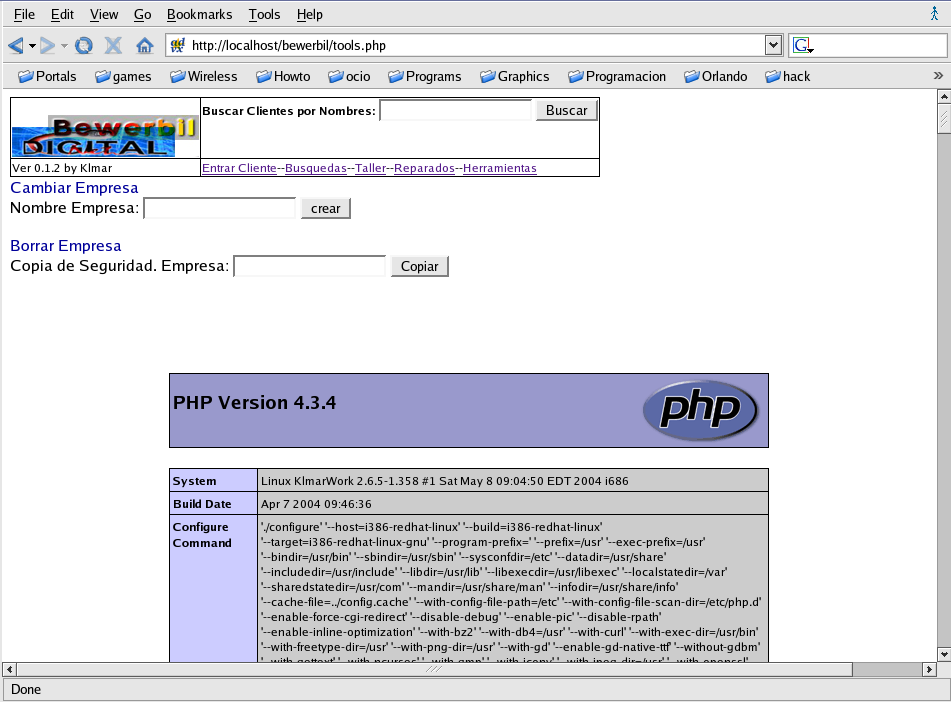
Task: Open the View menu
Action: point(104,15)
